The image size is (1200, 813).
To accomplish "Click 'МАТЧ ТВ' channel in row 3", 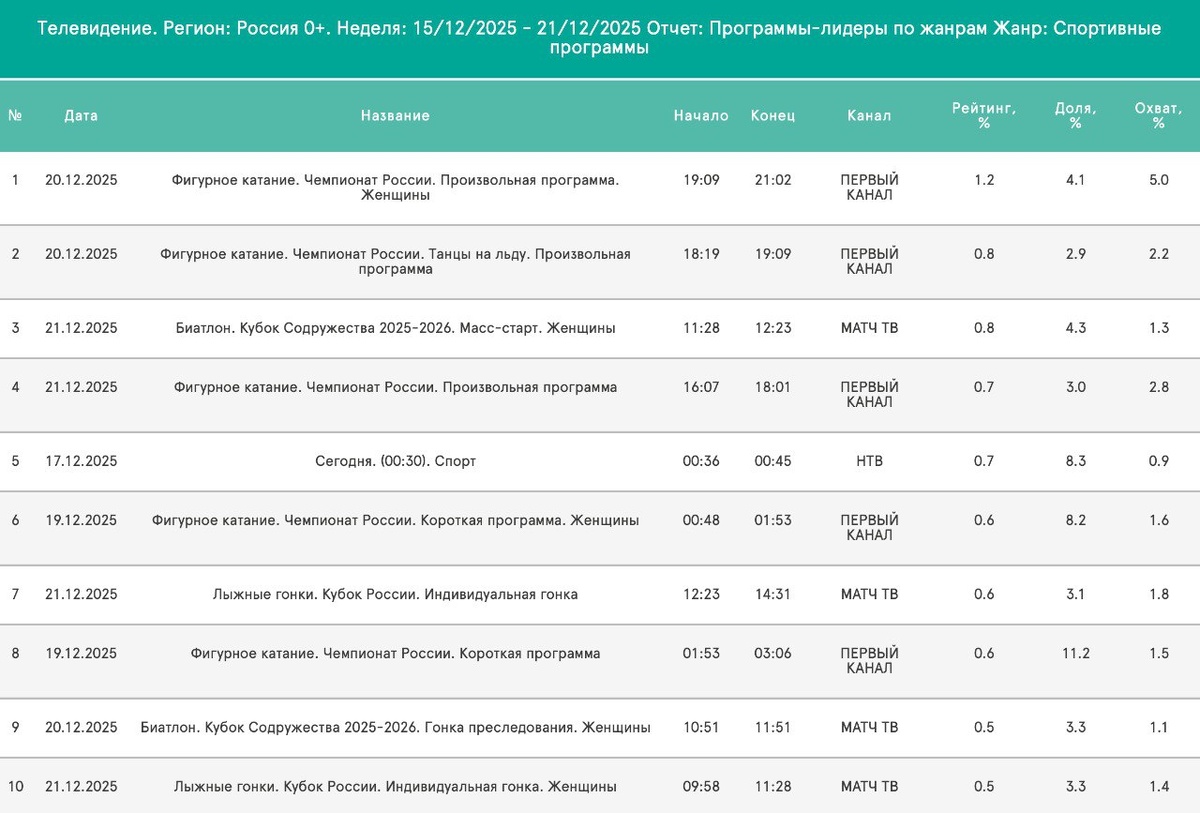I will pos(869,328).
